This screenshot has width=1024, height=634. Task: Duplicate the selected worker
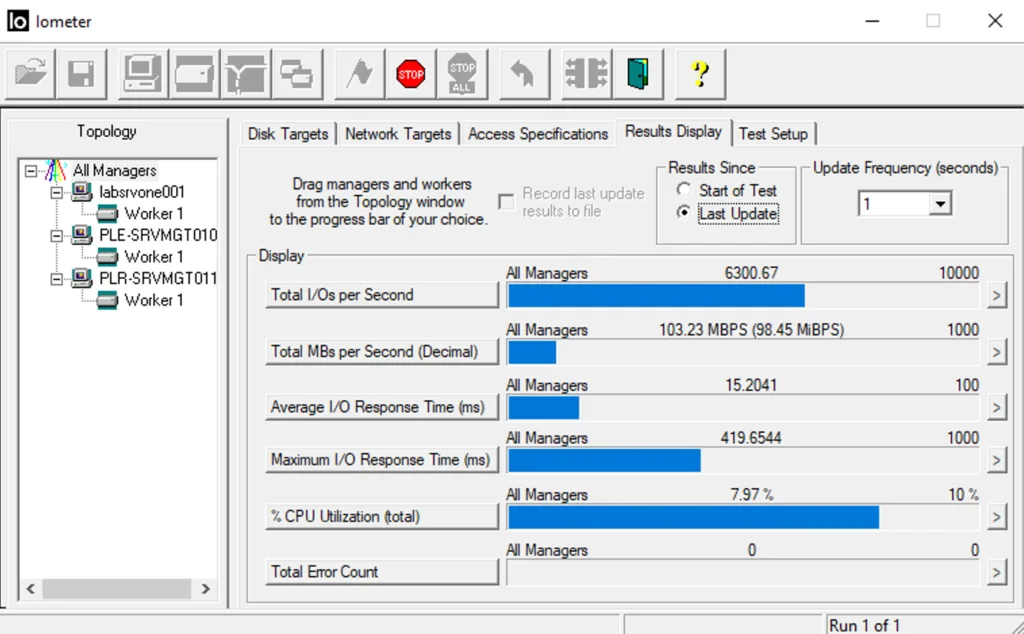click(x=297, y=74)
